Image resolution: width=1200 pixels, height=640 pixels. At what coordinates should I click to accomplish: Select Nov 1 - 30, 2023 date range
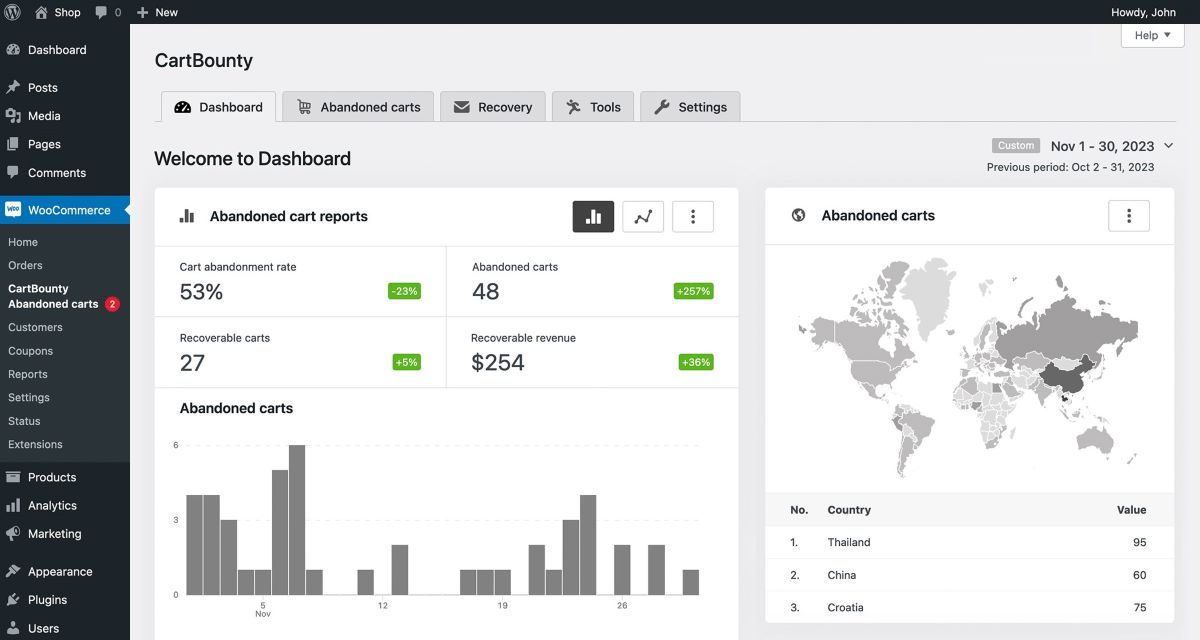click(1102, 146)
